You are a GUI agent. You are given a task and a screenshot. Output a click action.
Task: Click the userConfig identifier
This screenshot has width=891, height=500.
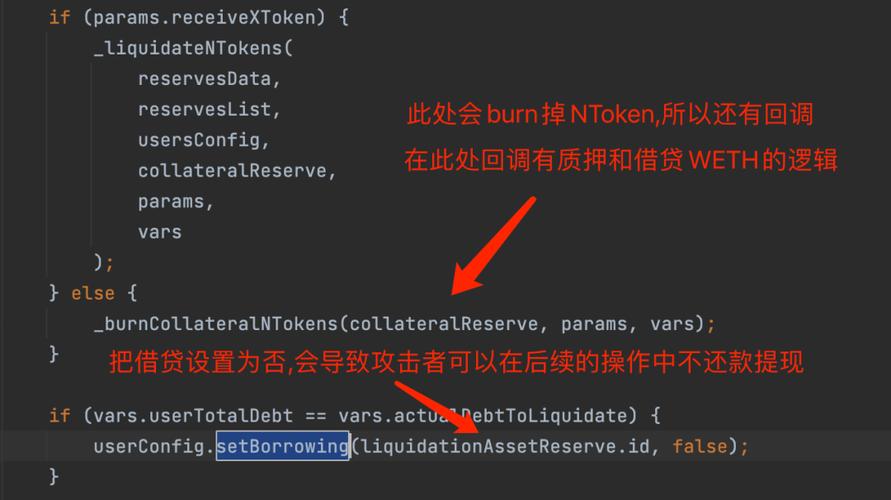tap(149, 446)
